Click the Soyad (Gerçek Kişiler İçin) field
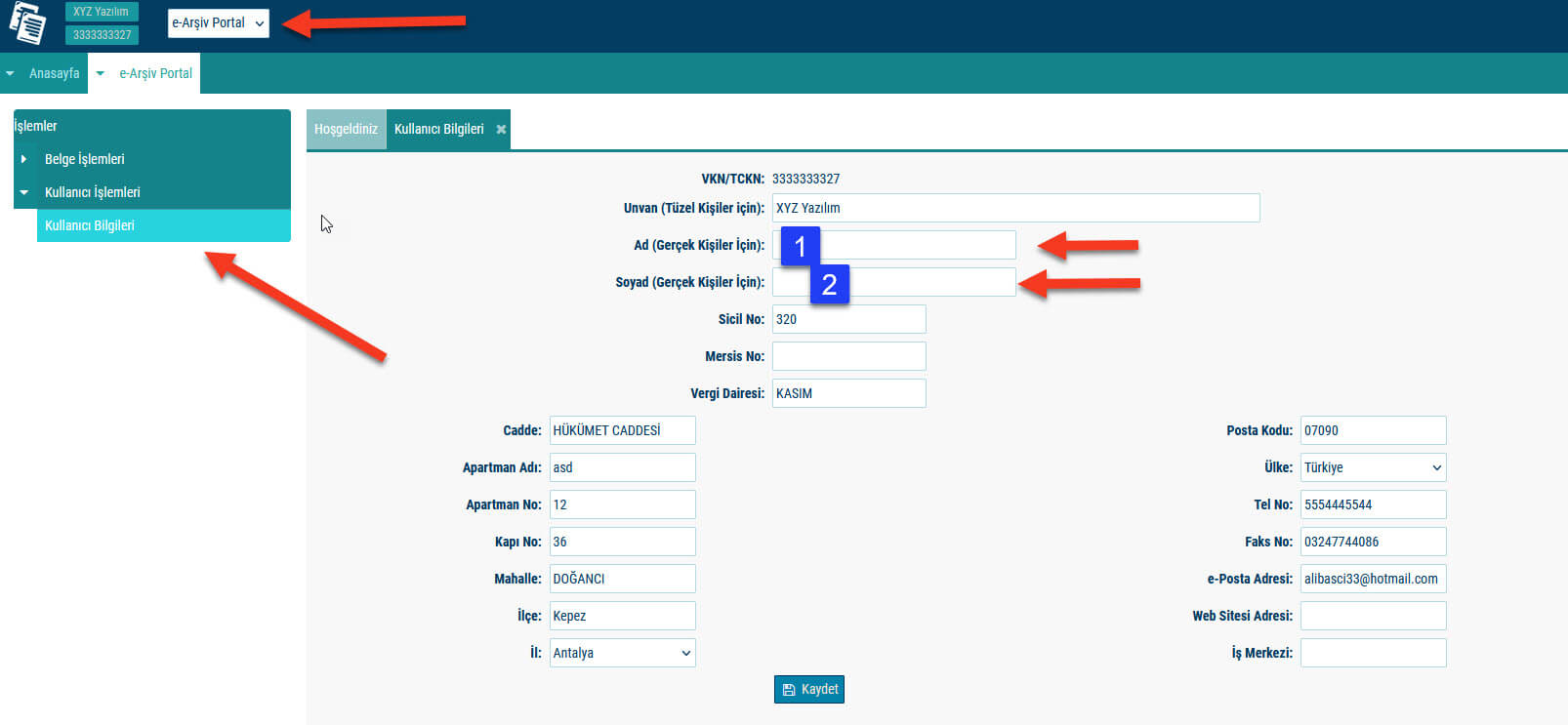1568x725 pixels. coord(894,282)
